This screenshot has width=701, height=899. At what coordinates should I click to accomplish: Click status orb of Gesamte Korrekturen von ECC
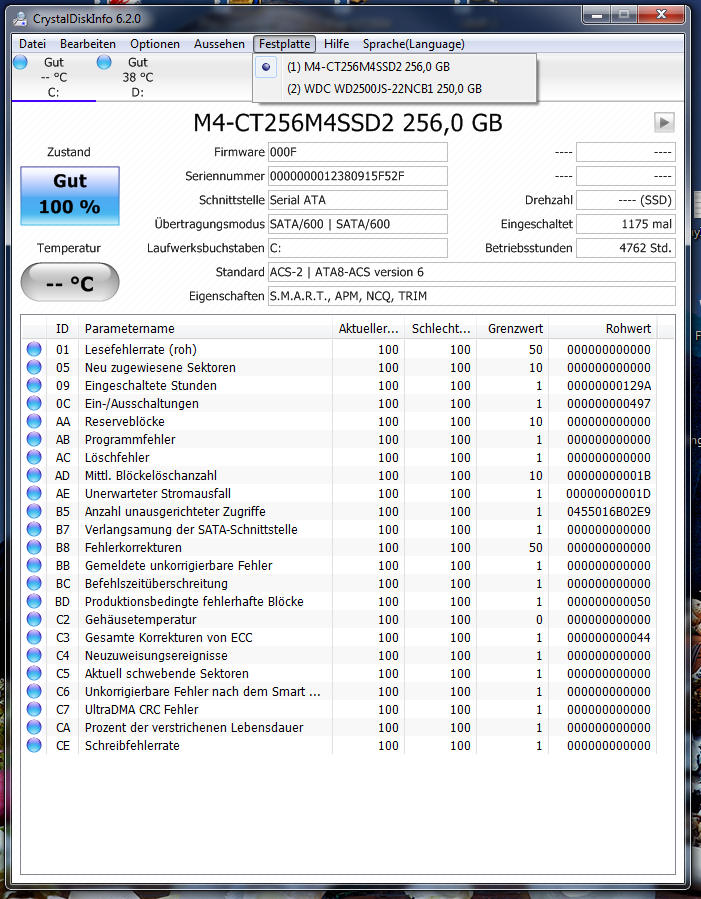[x=34, y=637]
